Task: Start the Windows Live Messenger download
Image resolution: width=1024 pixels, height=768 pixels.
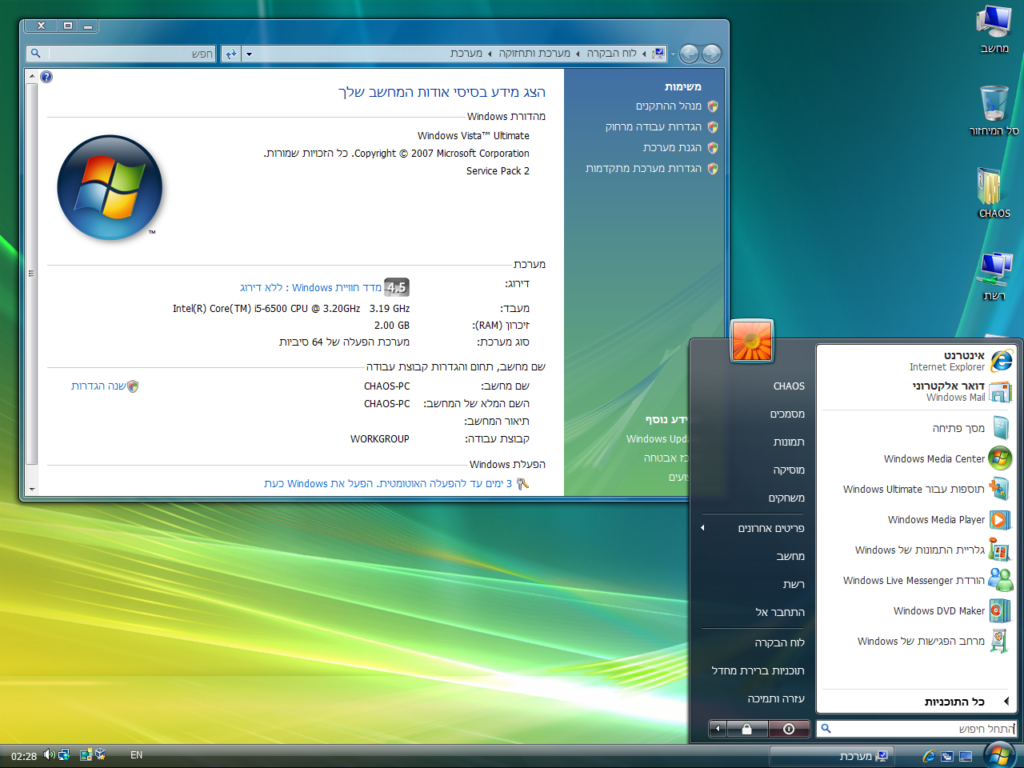Action: coord(916,580)
